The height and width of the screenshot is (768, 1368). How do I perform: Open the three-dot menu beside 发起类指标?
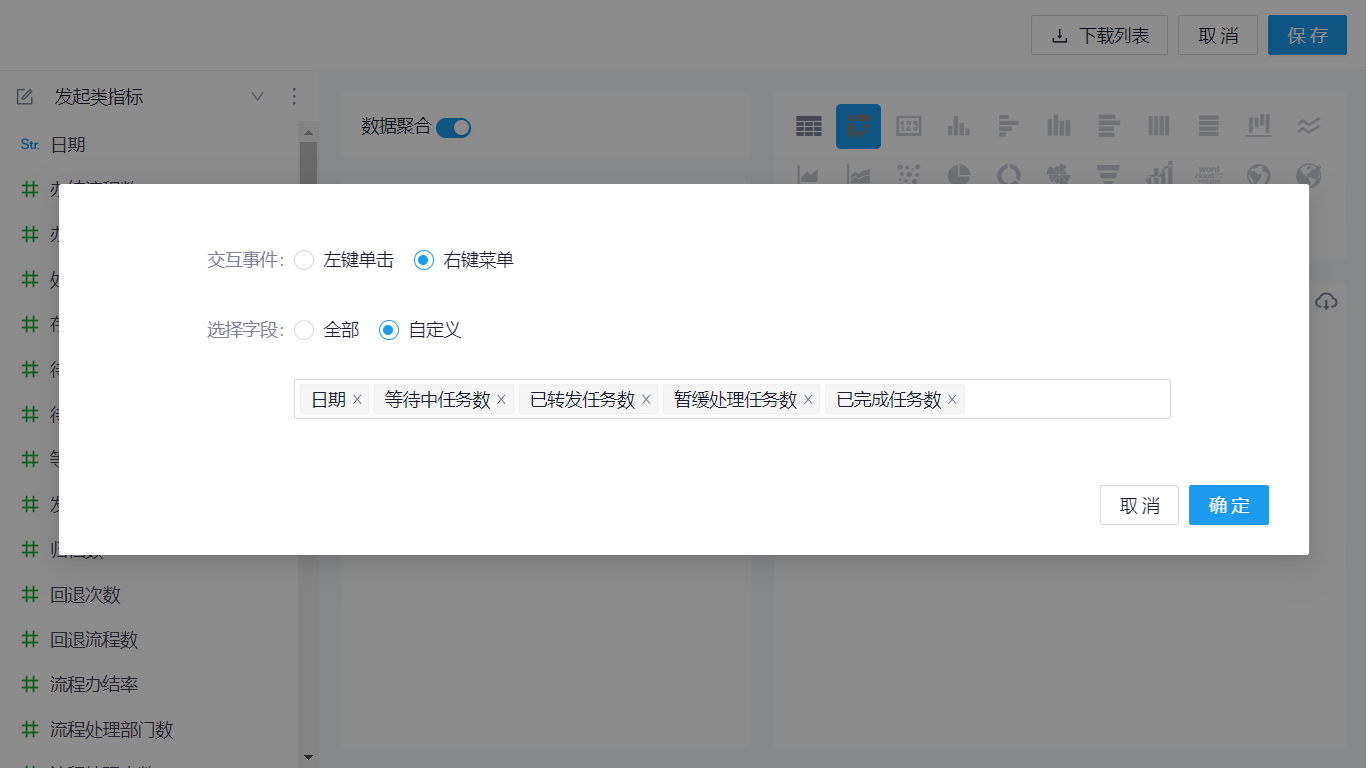tap(294, 97)
